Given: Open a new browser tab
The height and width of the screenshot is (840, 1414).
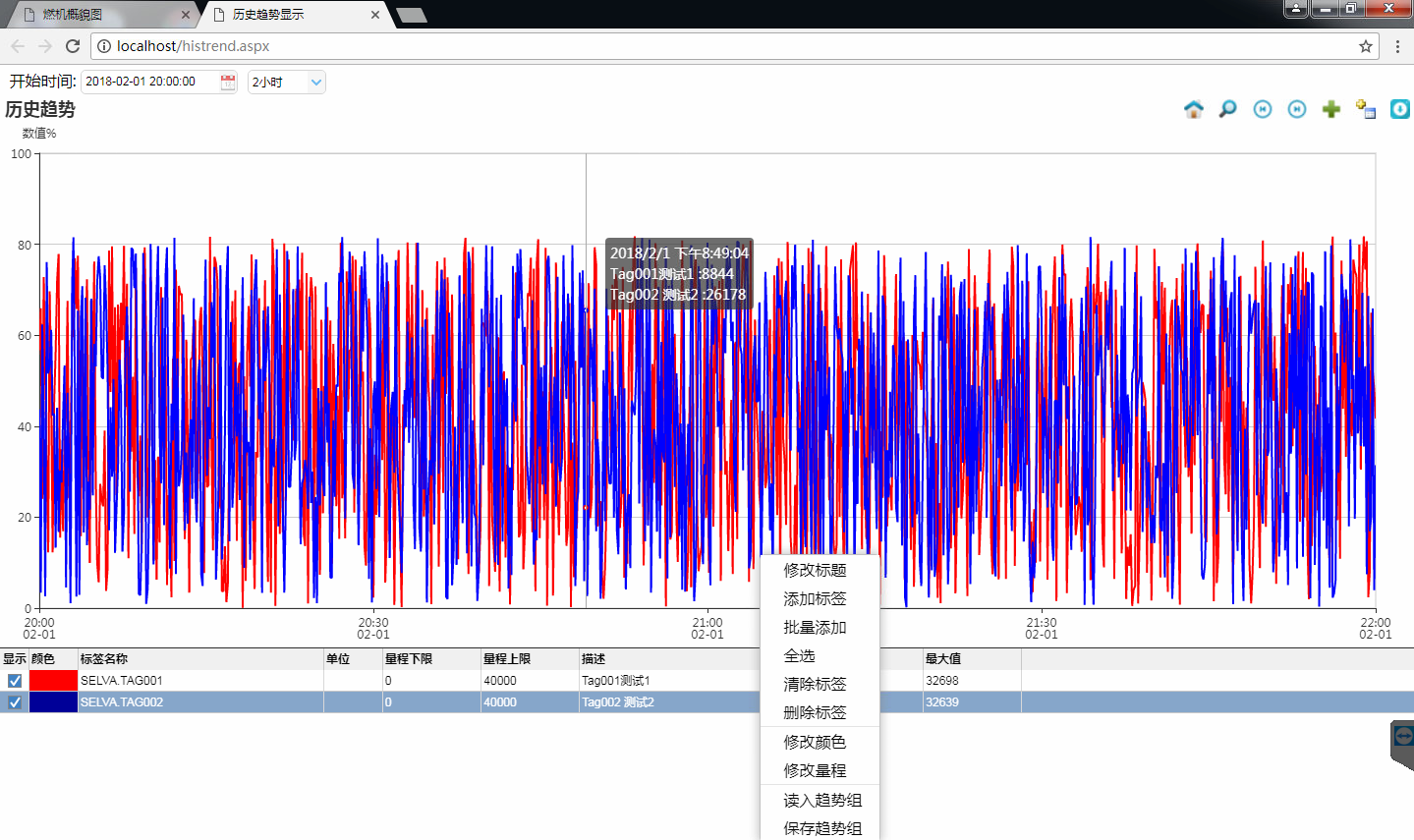Looking at the screenshot, I should click(411, 15).
